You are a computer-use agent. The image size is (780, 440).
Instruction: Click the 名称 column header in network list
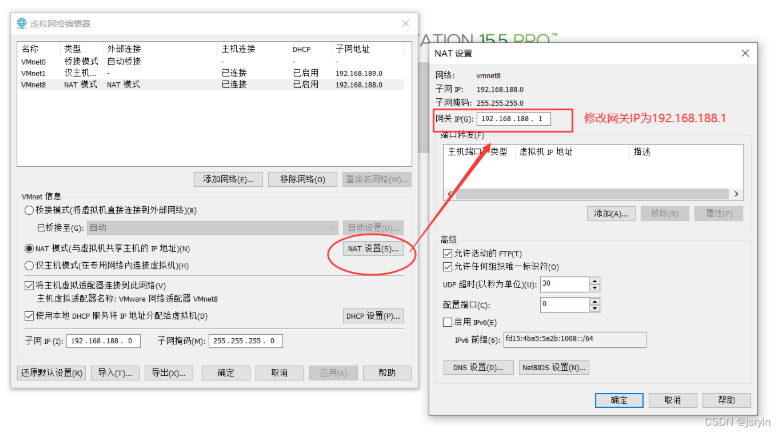30,49
